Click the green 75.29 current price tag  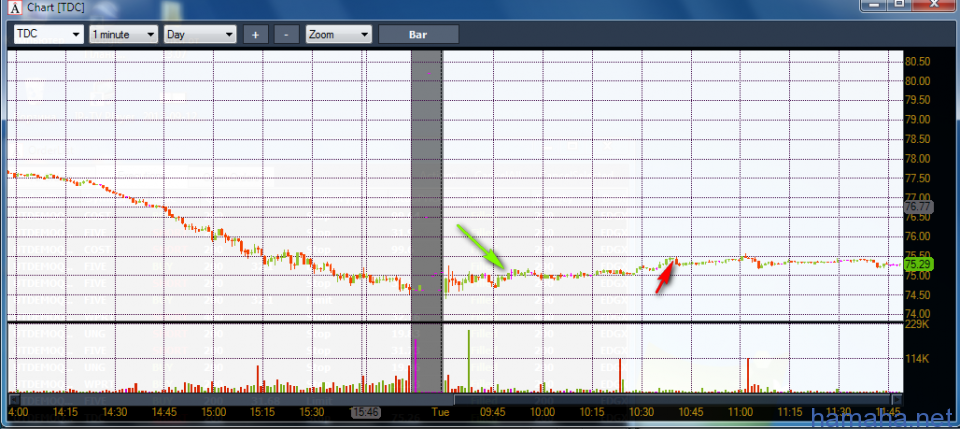point(917,265)
